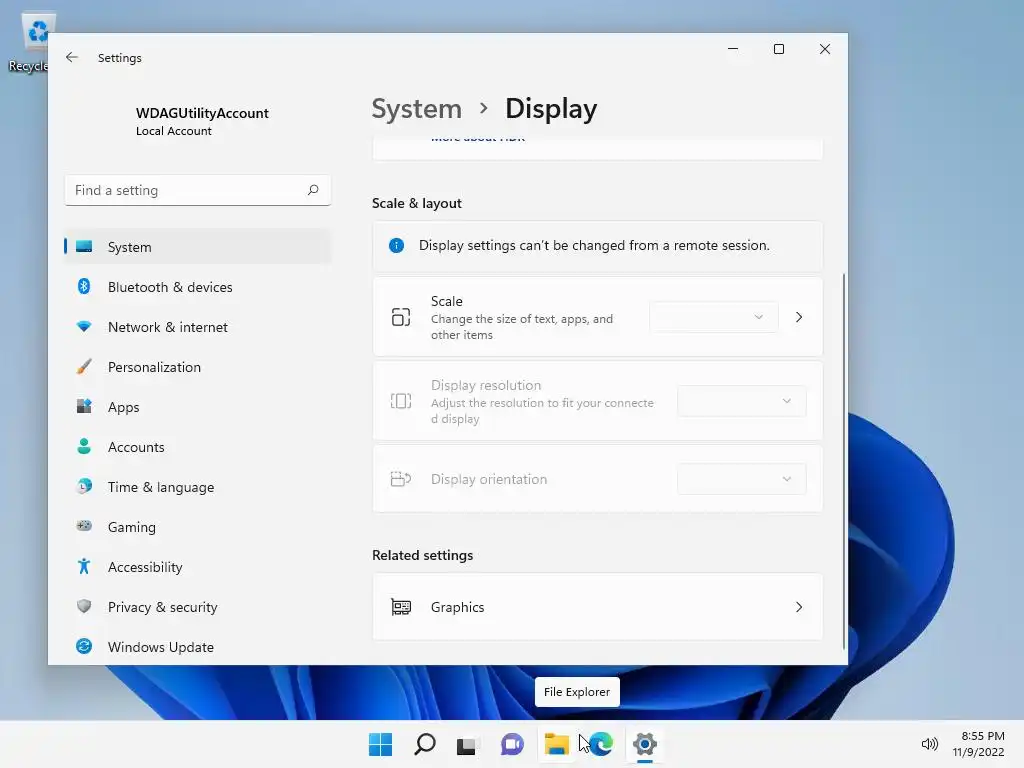Open Bluetooth & devices settings

198,287
